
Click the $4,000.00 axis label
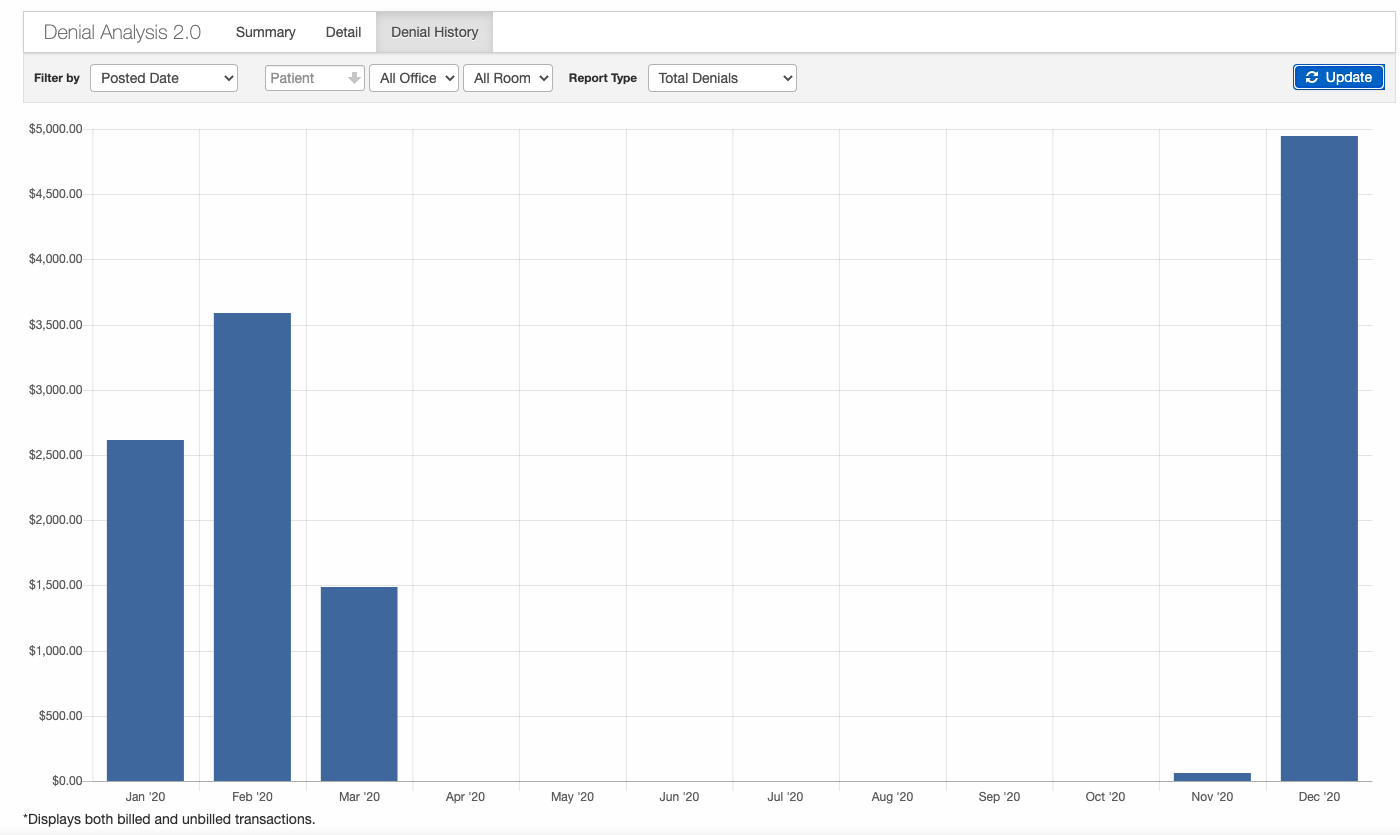tap(56, 259)
